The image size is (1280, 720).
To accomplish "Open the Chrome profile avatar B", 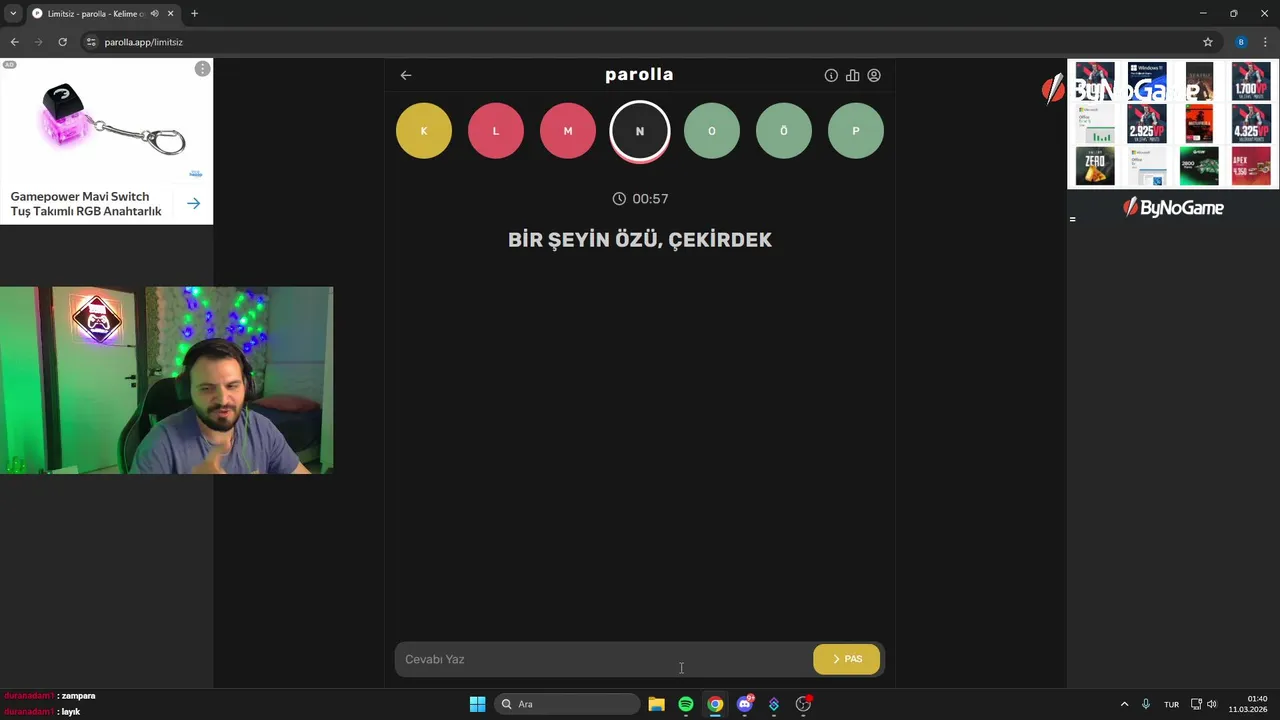I will pyautogui.click(x=1241, y=42).
